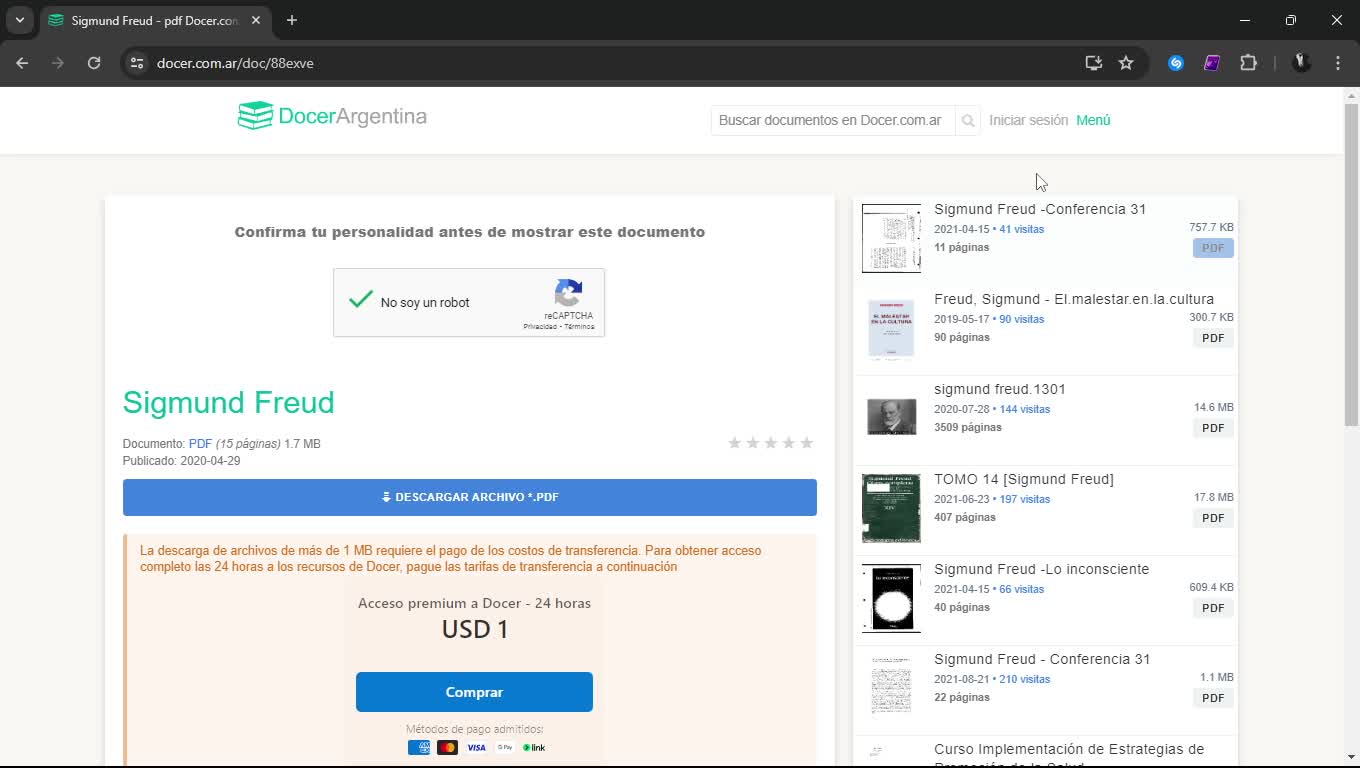Toggle the No soy un robot checkbox
This screenshot has width=1360, height=768.
(361, 300)
